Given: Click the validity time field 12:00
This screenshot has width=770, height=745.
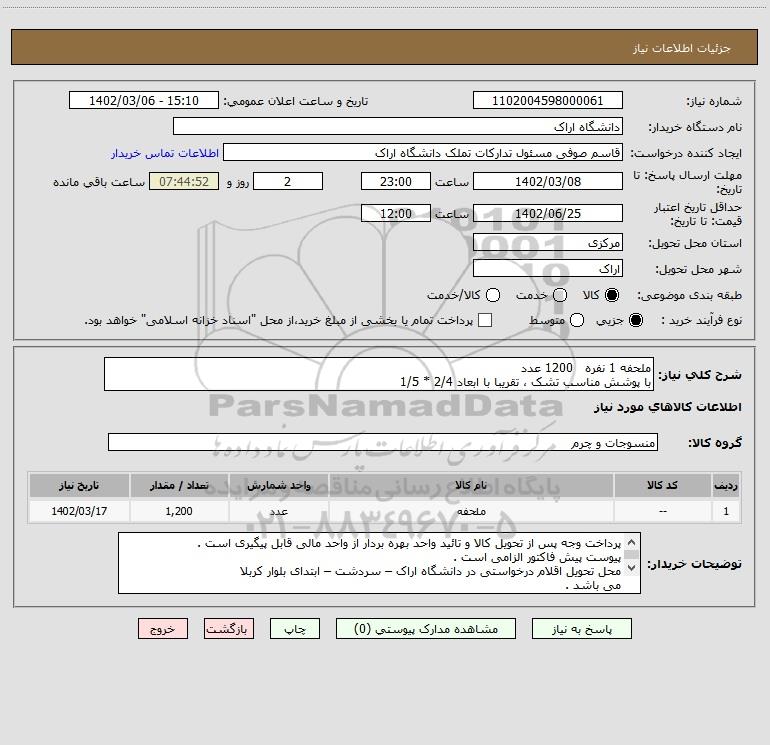Looking at the screenshot, I should click(395, 213).
